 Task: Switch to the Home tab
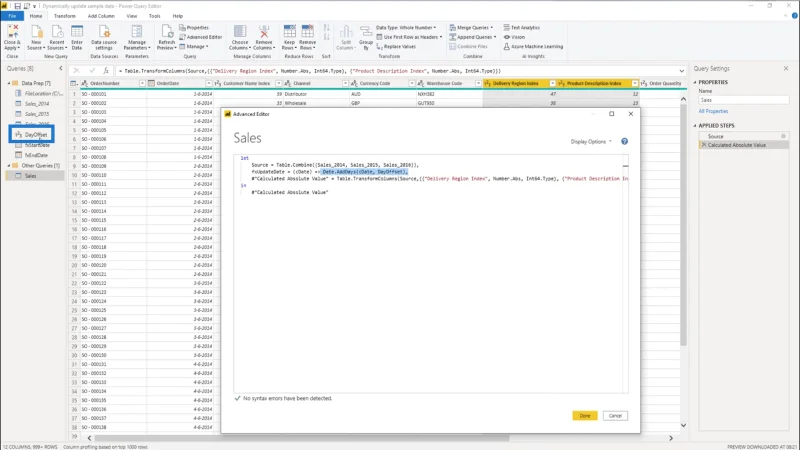tap(36, 16)
